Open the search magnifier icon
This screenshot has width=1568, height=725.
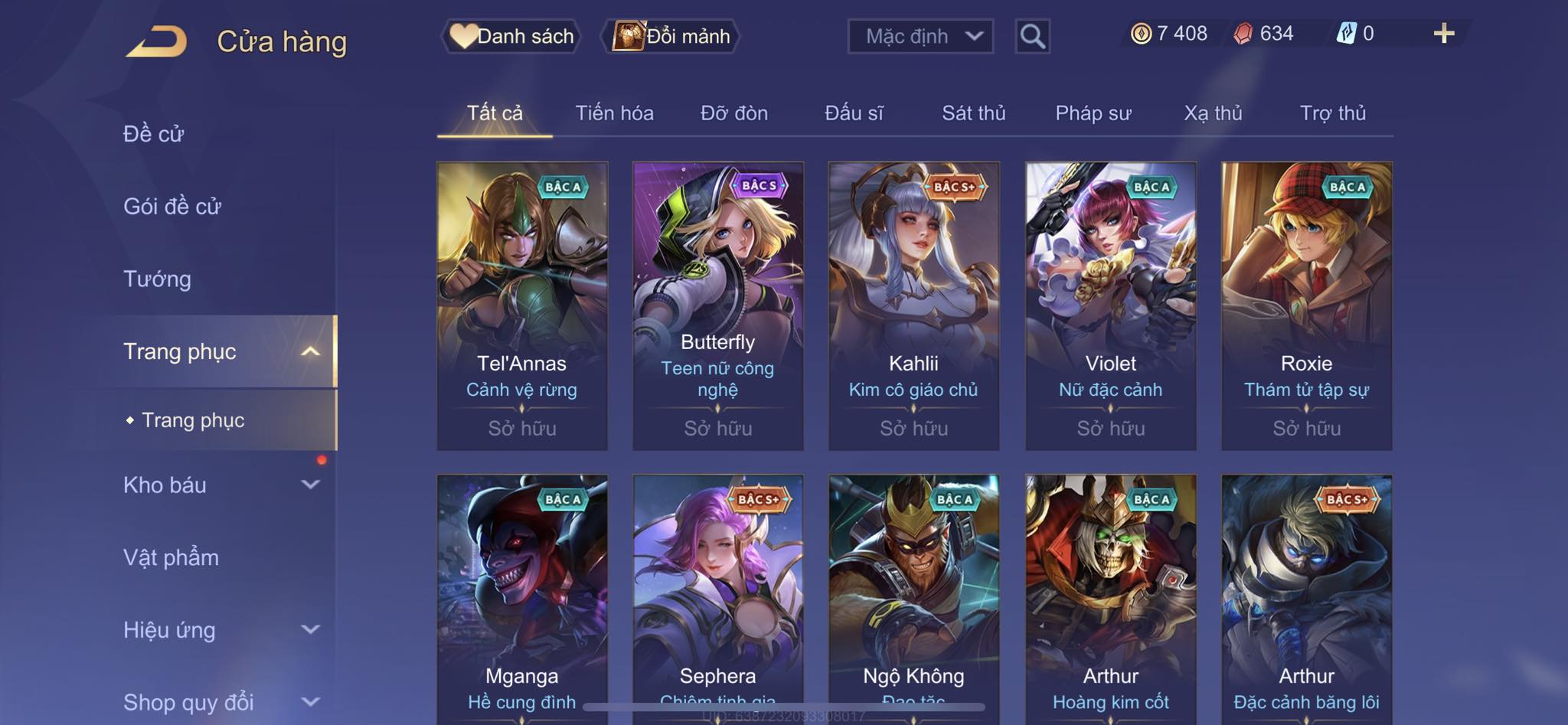[x=1032, y=36]
